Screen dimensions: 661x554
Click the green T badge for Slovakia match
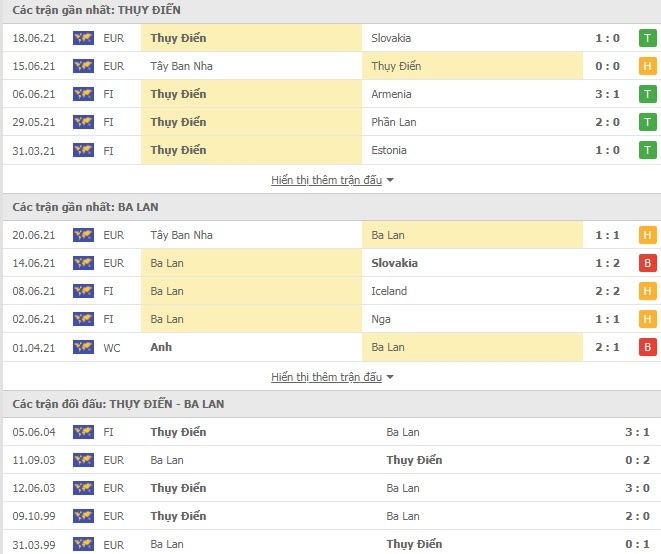[648, 38]
